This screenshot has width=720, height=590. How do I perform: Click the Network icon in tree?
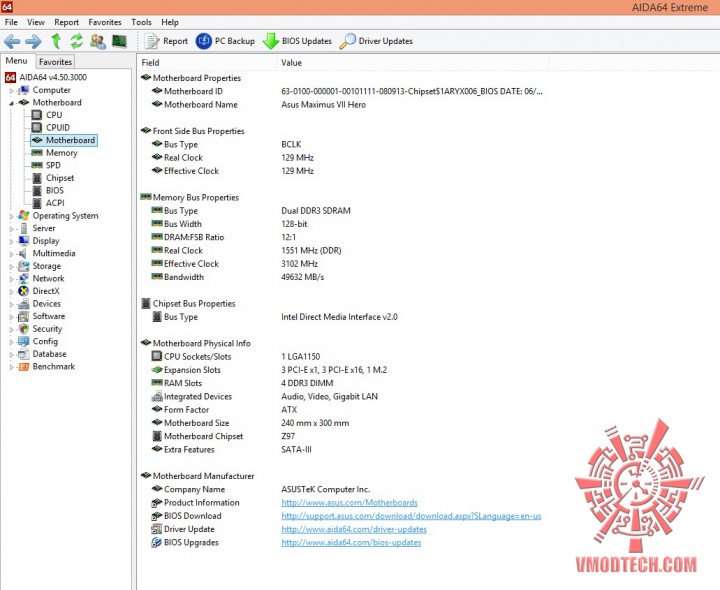[x=23, y=278]
